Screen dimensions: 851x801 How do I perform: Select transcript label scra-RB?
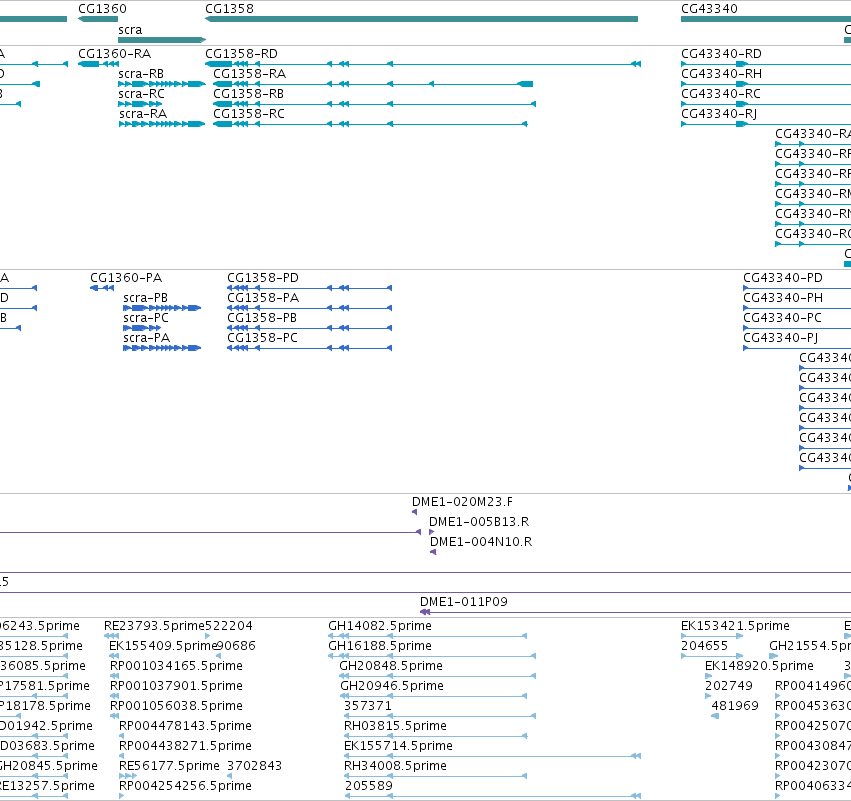pos(141,74)
